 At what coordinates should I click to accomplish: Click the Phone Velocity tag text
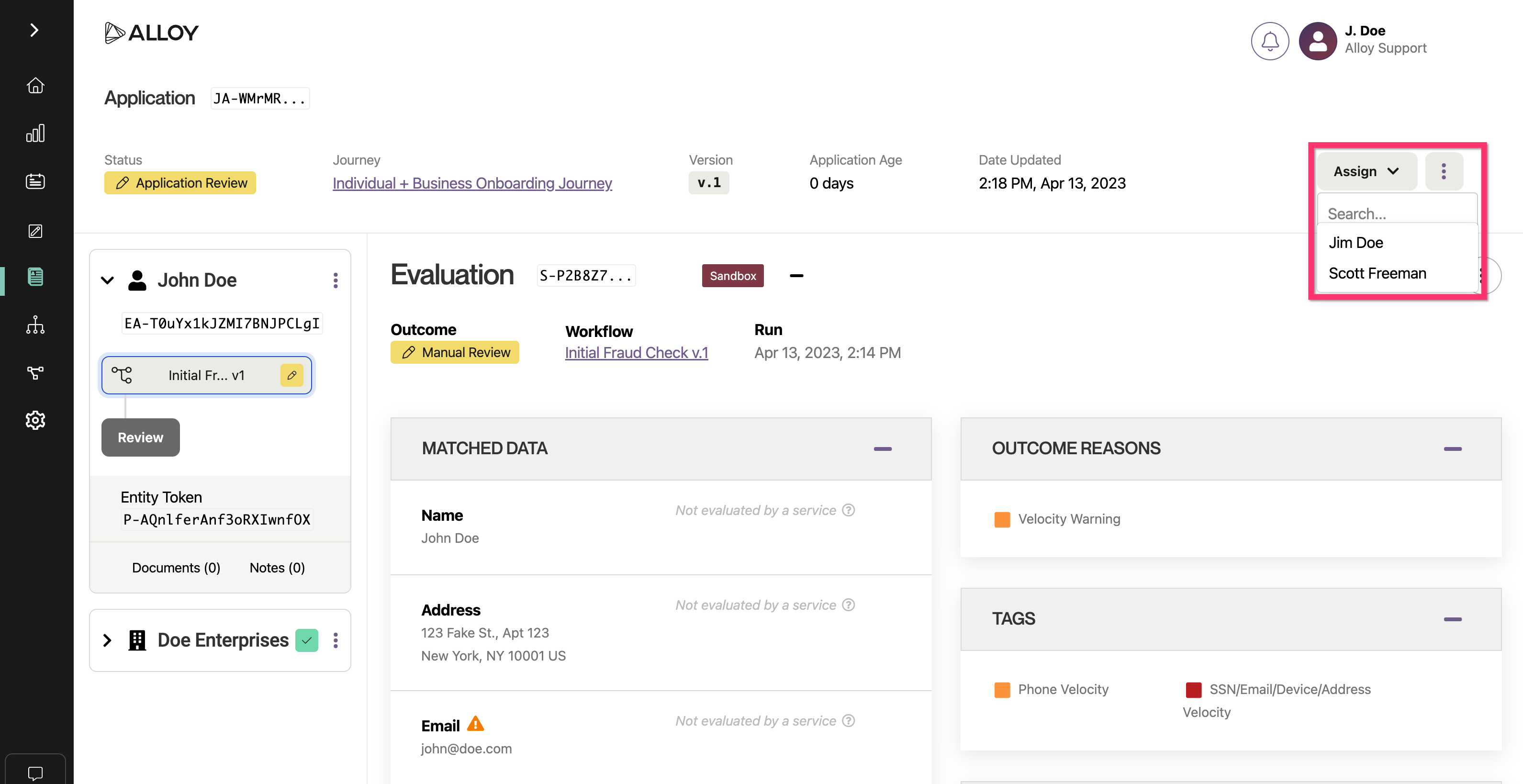1063,689
